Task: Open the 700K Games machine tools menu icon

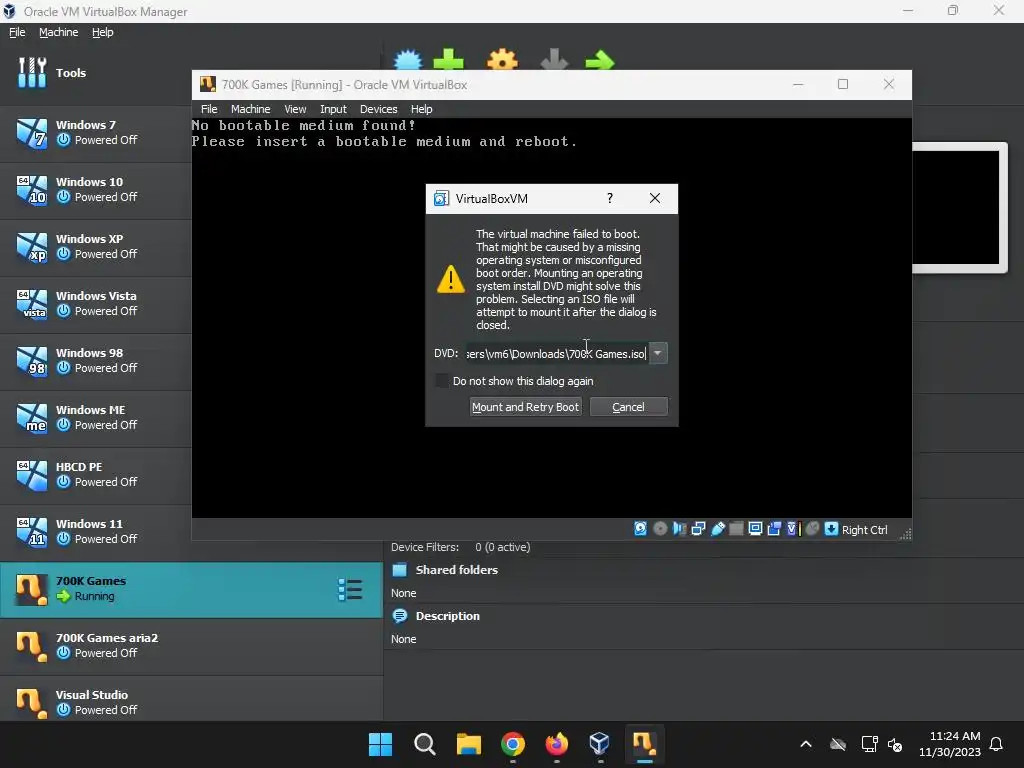Action: pyautogui.click(x=350, y=590)
